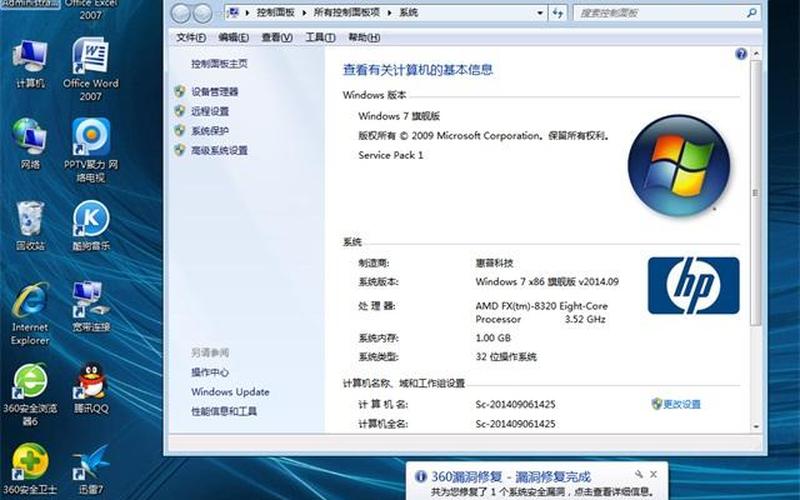Open the 帮助(H) menu

pos(364,37)
